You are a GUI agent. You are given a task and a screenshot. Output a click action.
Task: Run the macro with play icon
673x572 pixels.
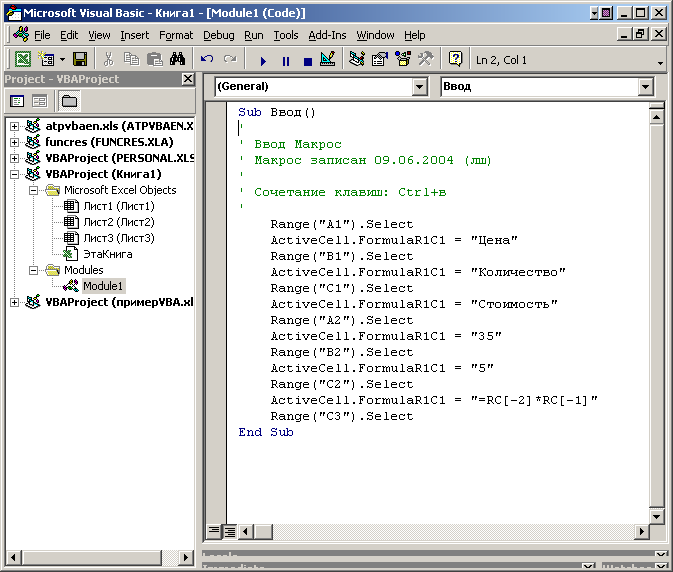(x=263, y=61)
